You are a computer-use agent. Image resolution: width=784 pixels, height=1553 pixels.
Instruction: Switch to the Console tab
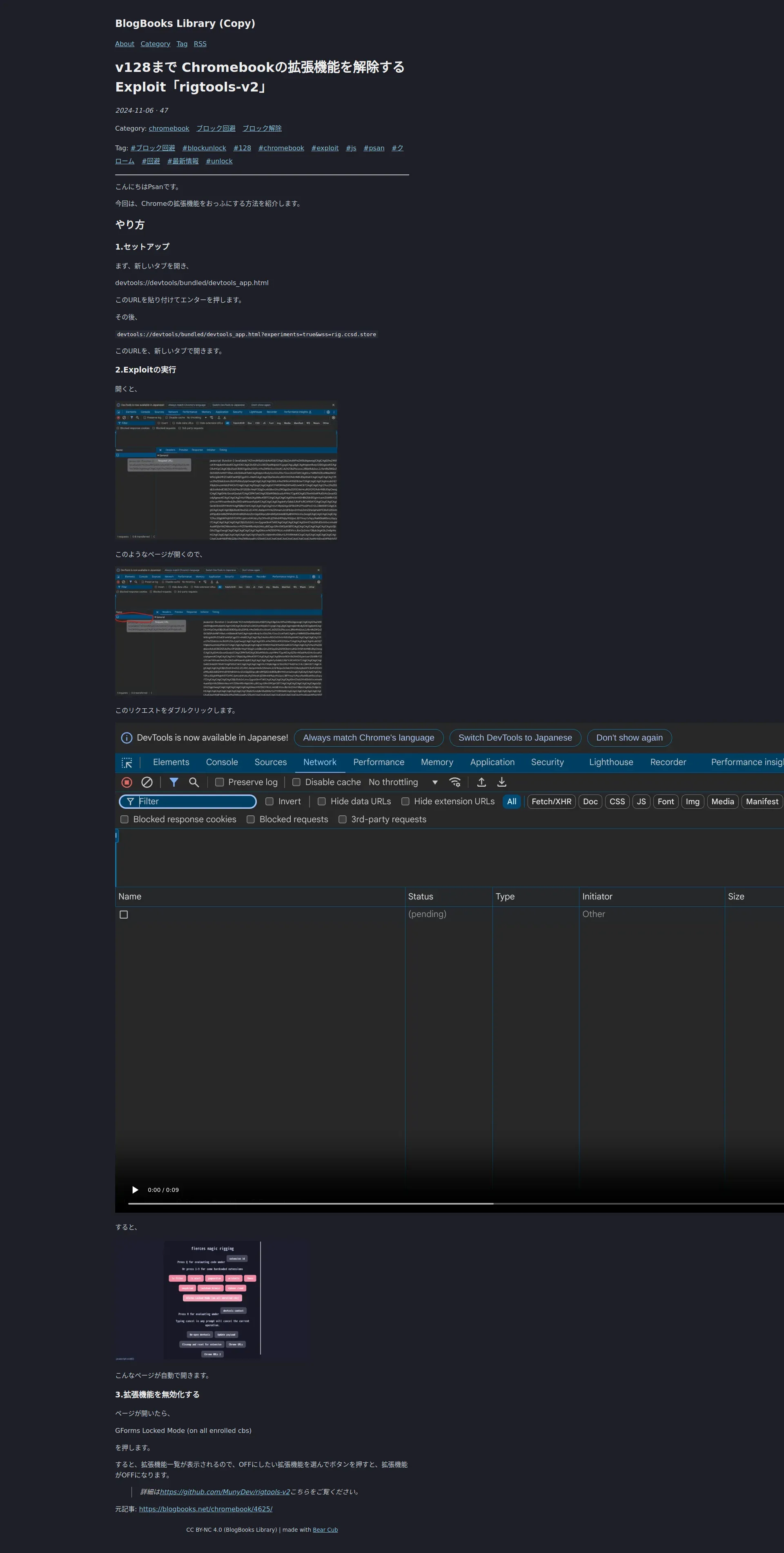coord(222,762)
